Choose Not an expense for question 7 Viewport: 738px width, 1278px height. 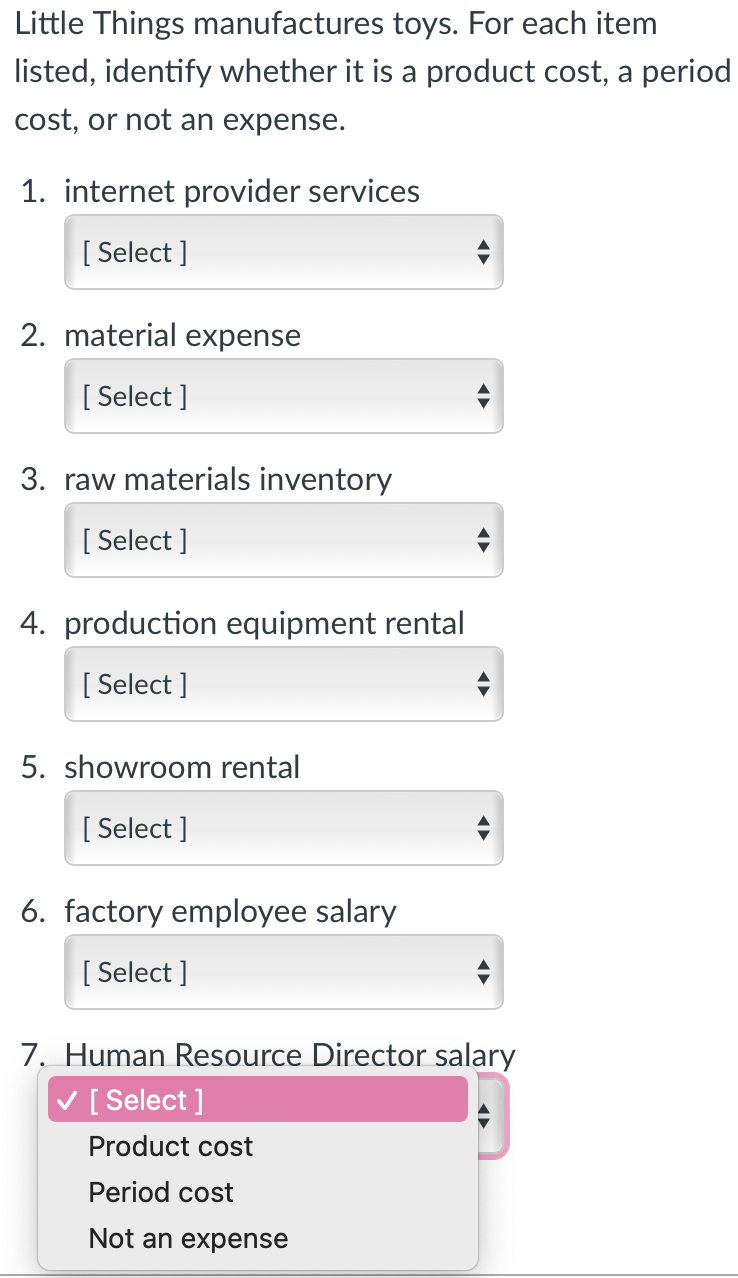(x=187, y=1238)
